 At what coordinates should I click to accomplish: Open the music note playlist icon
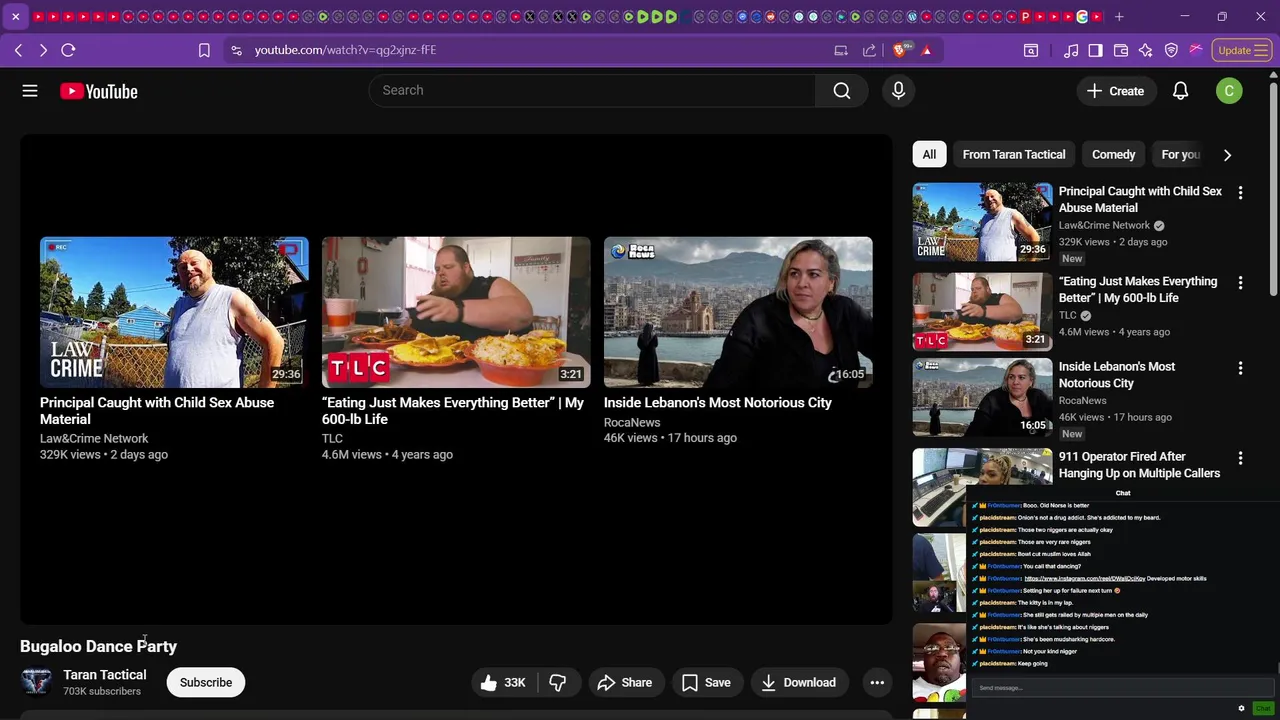pyautogui.click(x=1071, y=50)
